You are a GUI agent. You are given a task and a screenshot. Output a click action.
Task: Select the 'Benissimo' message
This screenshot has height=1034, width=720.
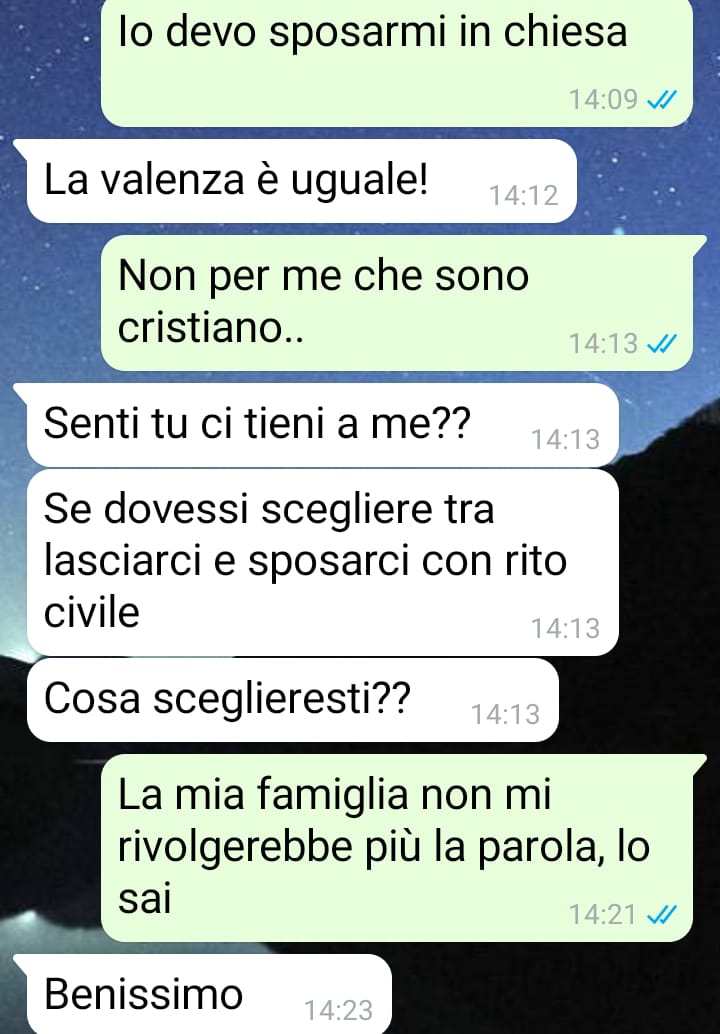(x=209, y=994)
